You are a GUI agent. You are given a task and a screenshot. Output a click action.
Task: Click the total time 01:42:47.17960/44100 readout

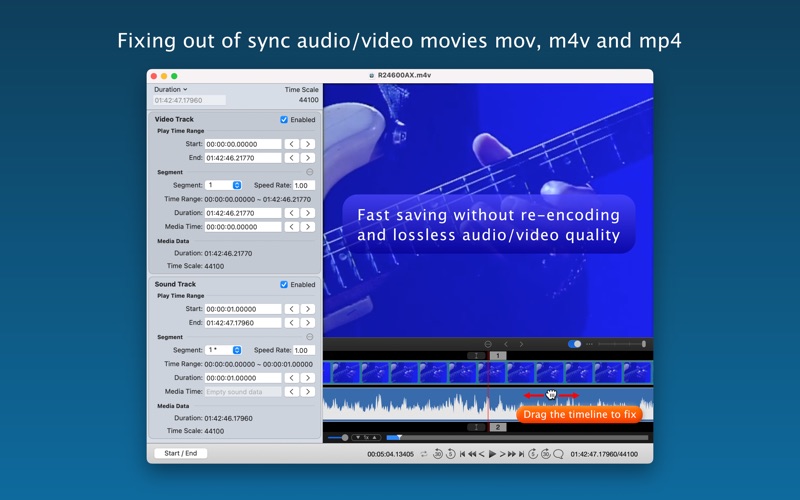coord(604,454)
